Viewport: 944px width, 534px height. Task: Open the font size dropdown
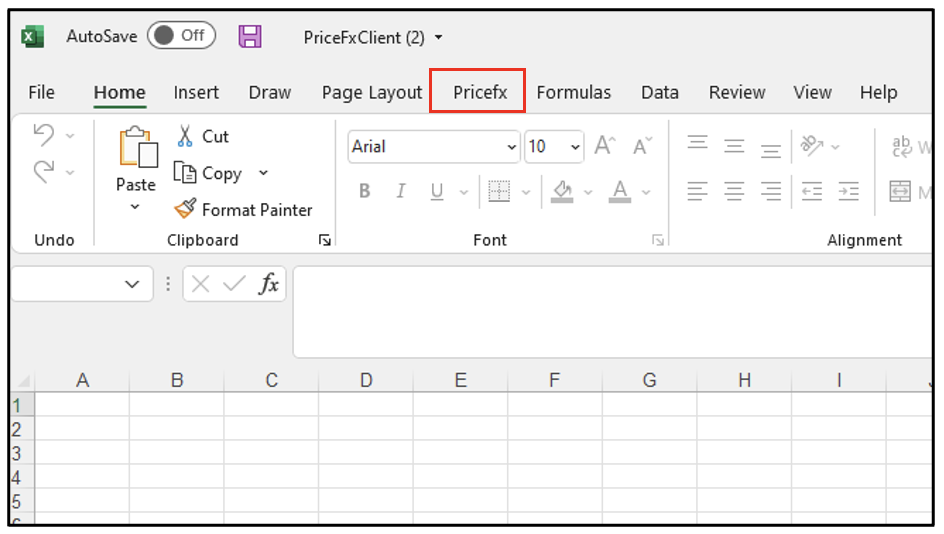point(575,147)
